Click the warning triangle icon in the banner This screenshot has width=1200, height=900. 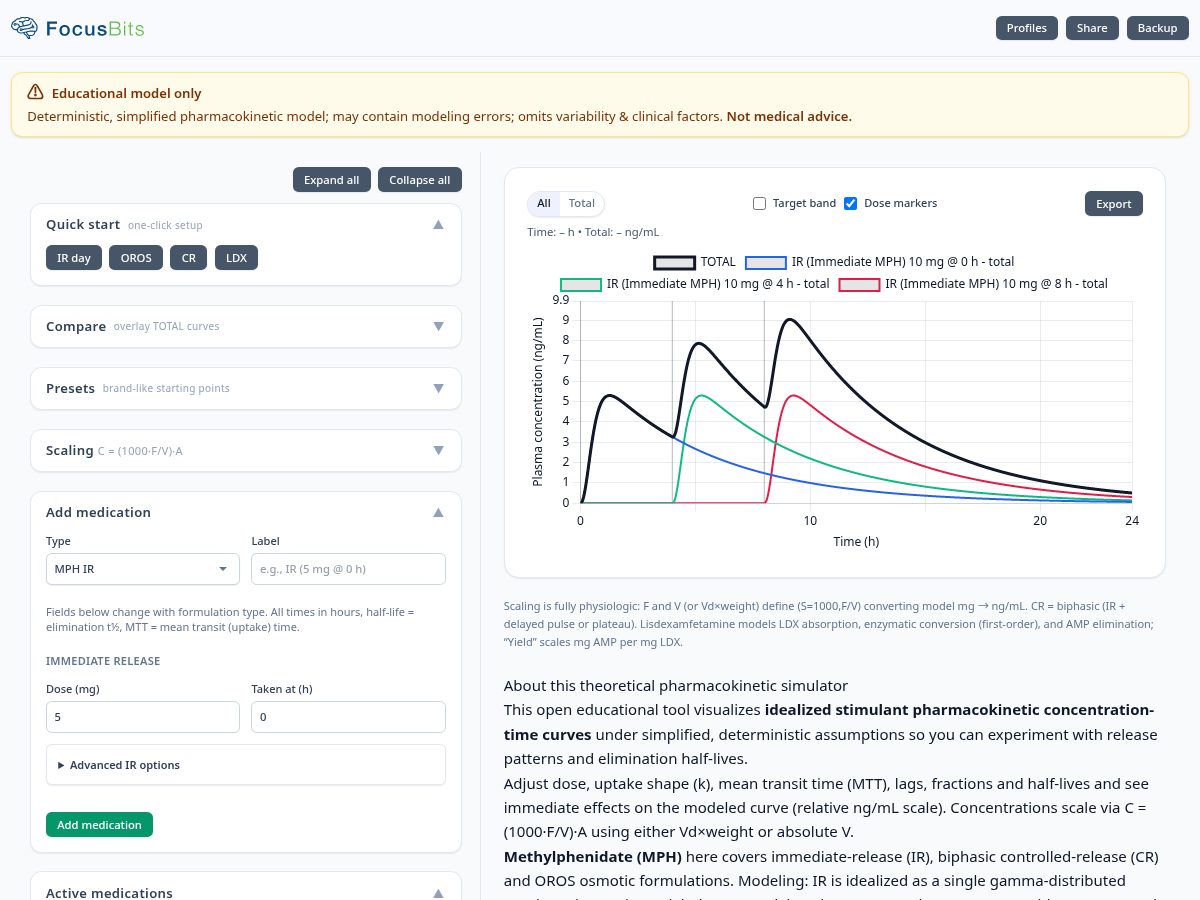[35, 93]
